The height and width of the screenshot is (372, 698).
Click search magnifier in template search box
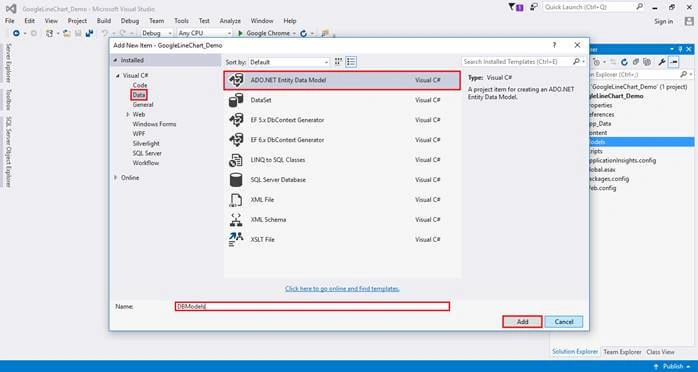tap(576, 61)
